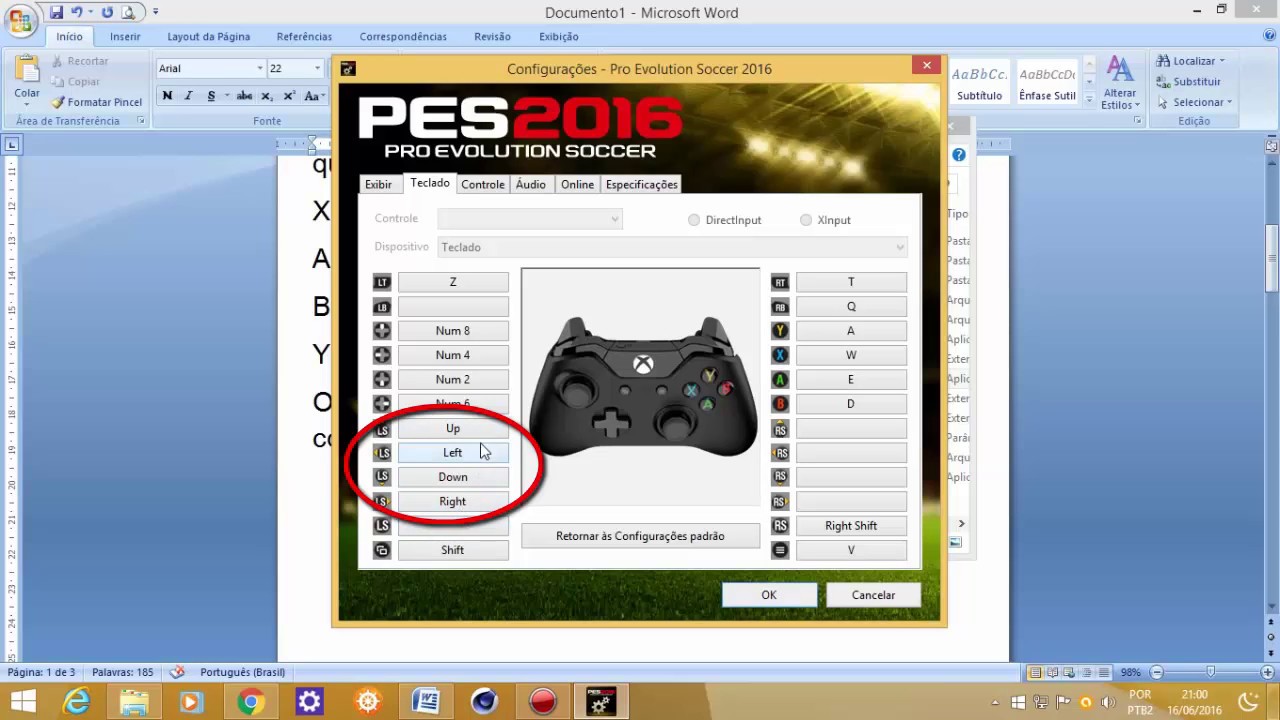This screenshot has width=1280, height=720.
Task: Expand the Localizar dropdown arrow
Action: coord(1222,61)
